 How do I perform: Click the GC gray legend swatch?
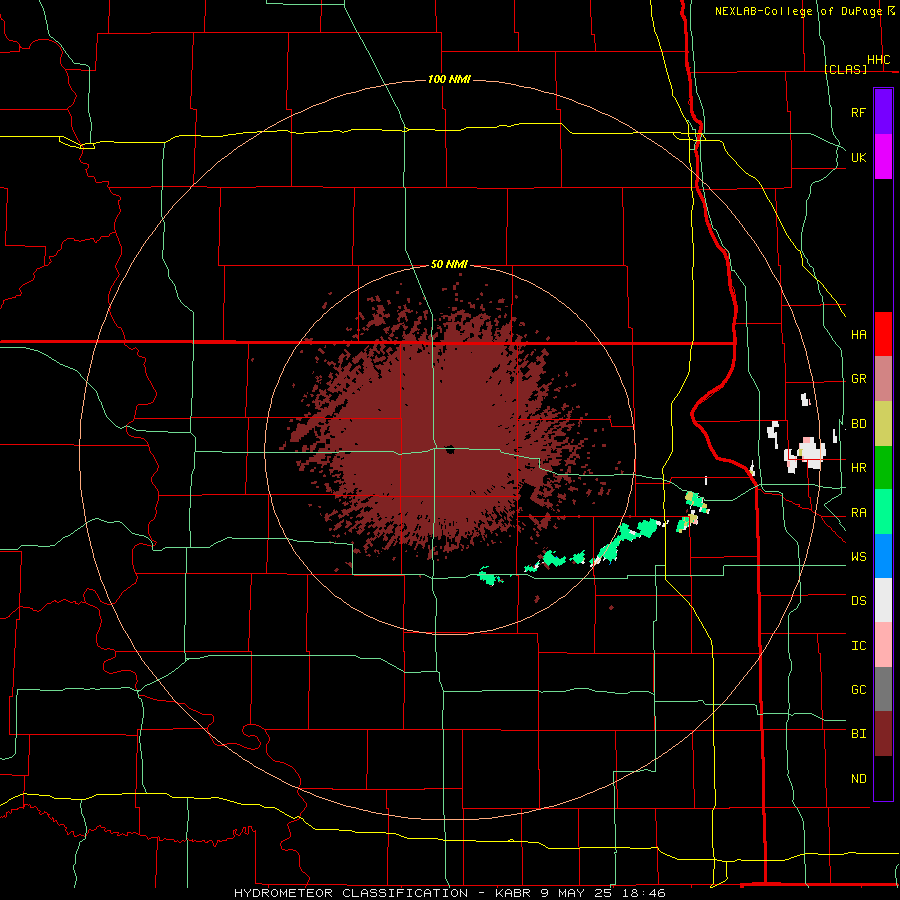883,689
